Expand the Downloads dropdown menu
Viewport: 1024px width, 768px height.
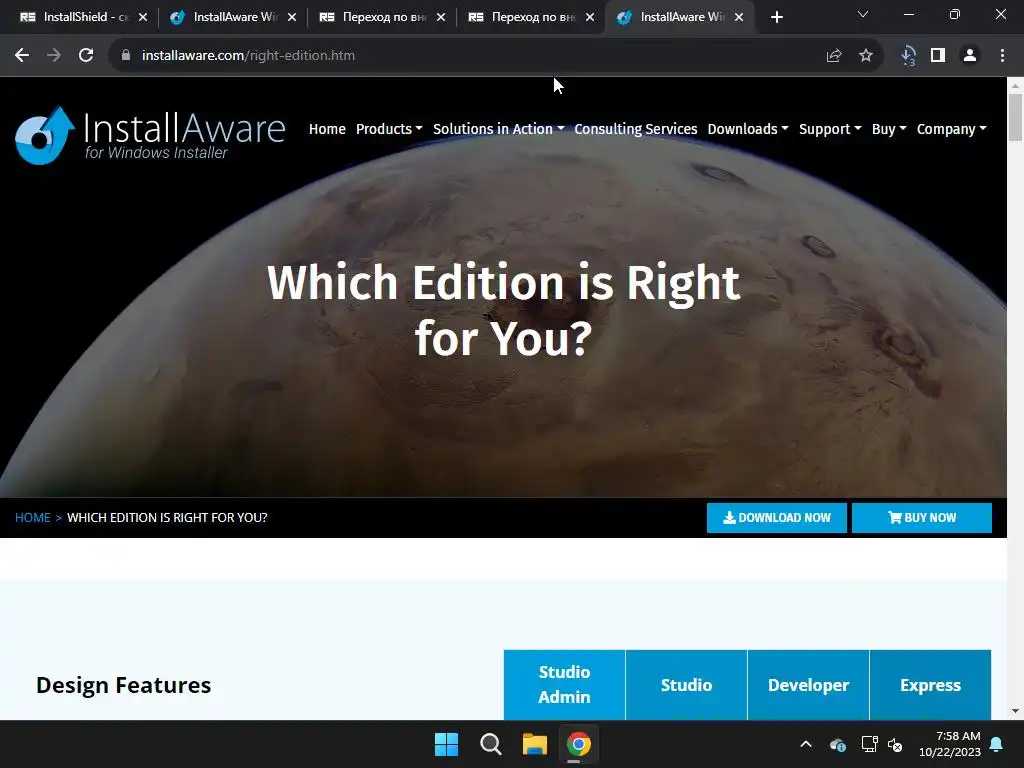point(748,129)
